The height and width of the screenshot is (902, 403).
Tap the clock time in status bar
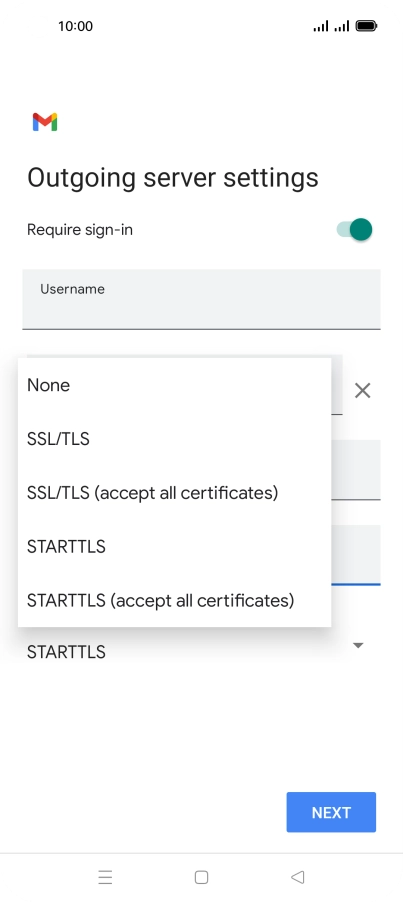pos(75,26)
